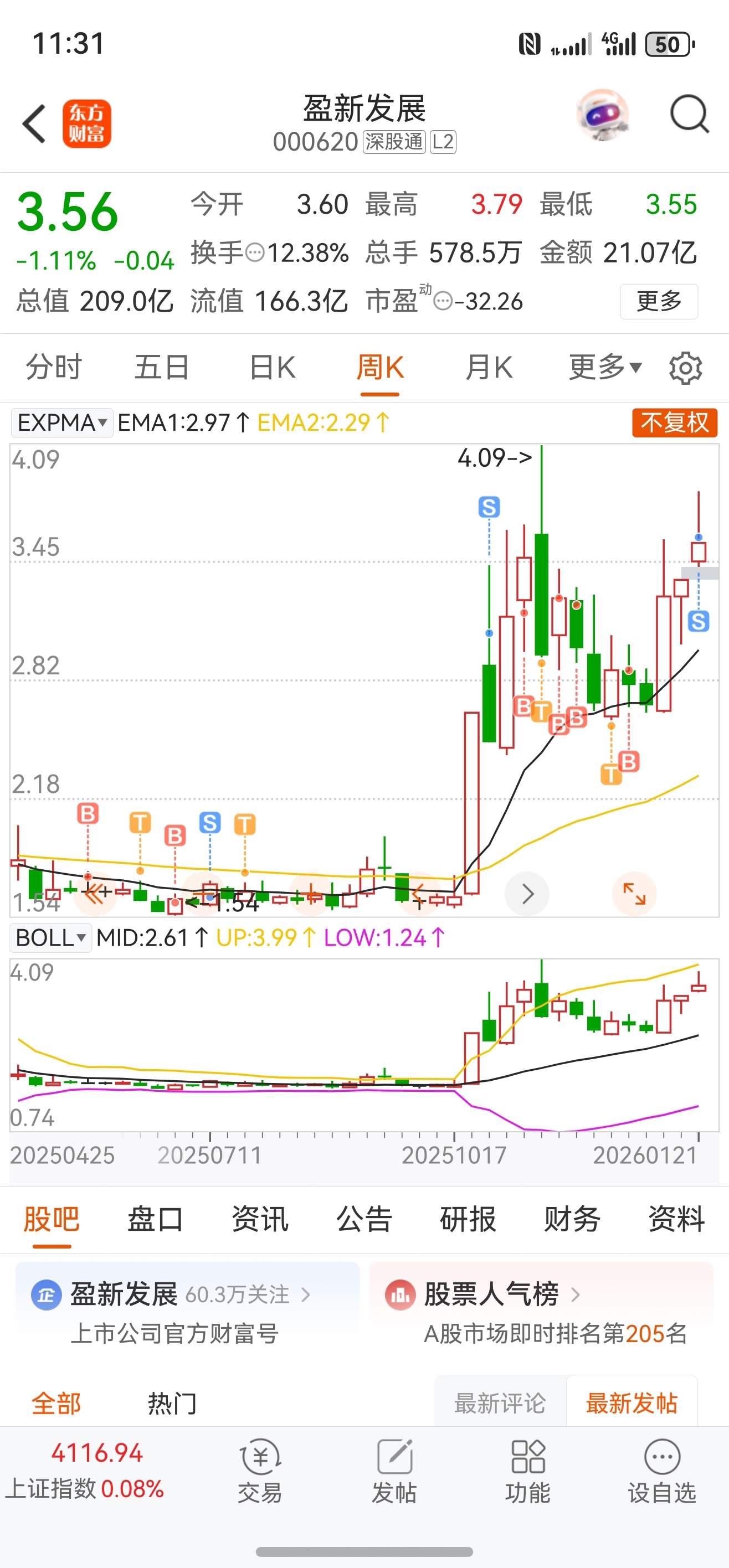Select the 周K chart tab

point(380,367)
